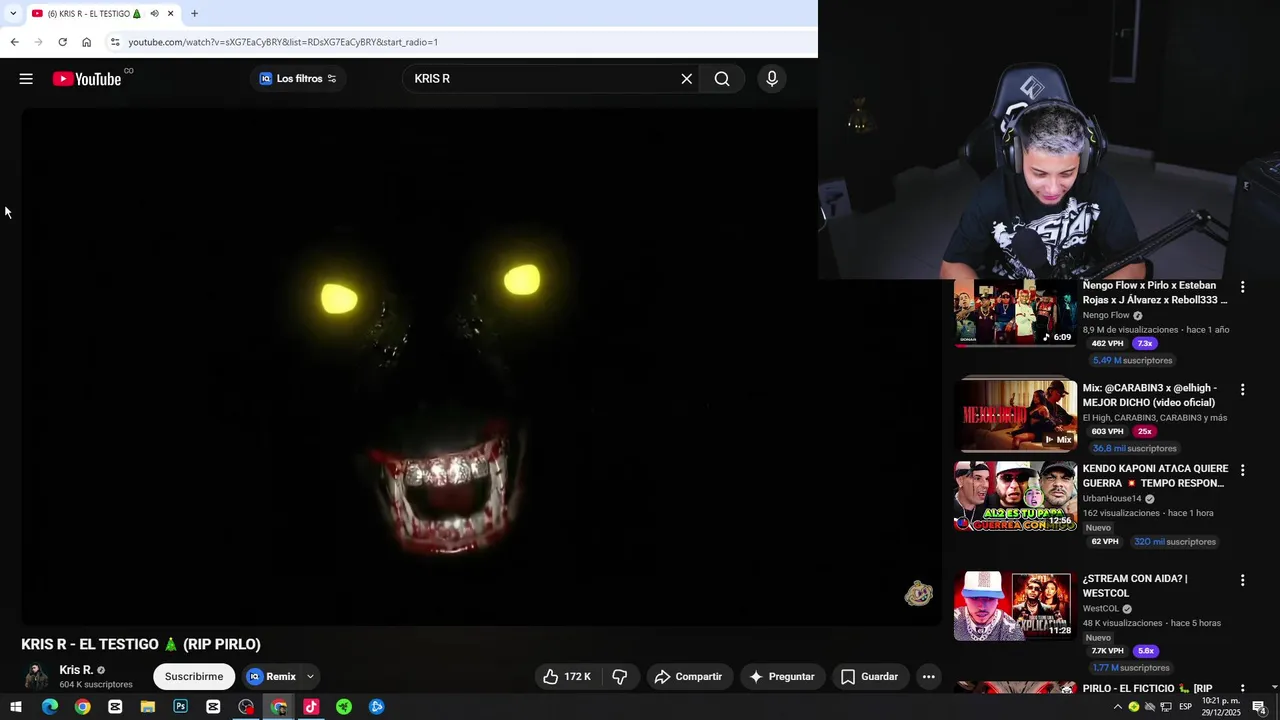Click the 320 mil suscriptores label
Viewport: 1280px width, 720px height.
[1175, 541]
